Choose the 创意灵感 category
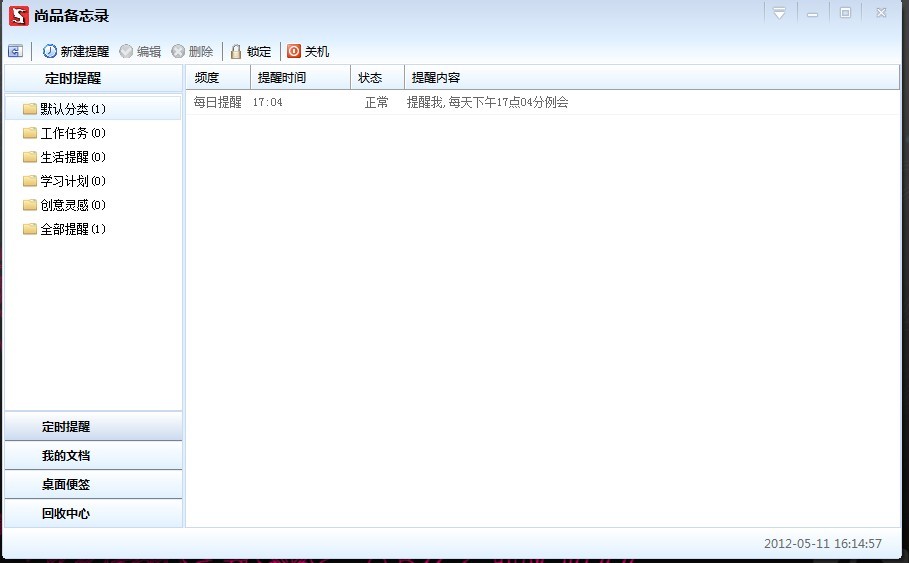This screenshot has width=909, height=563. (64, 205)
